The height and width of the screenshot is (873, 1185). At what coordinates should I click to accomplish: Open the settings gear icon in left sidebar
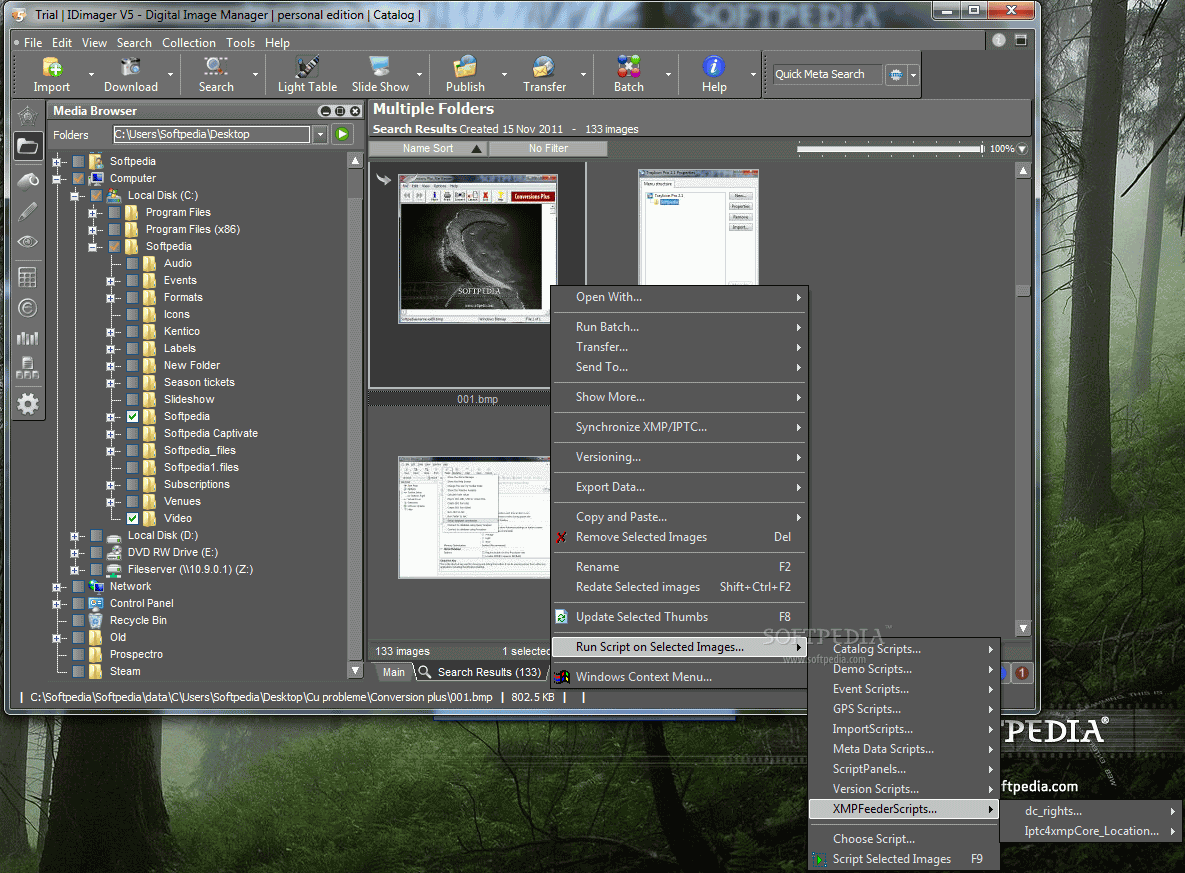(28, 404)
